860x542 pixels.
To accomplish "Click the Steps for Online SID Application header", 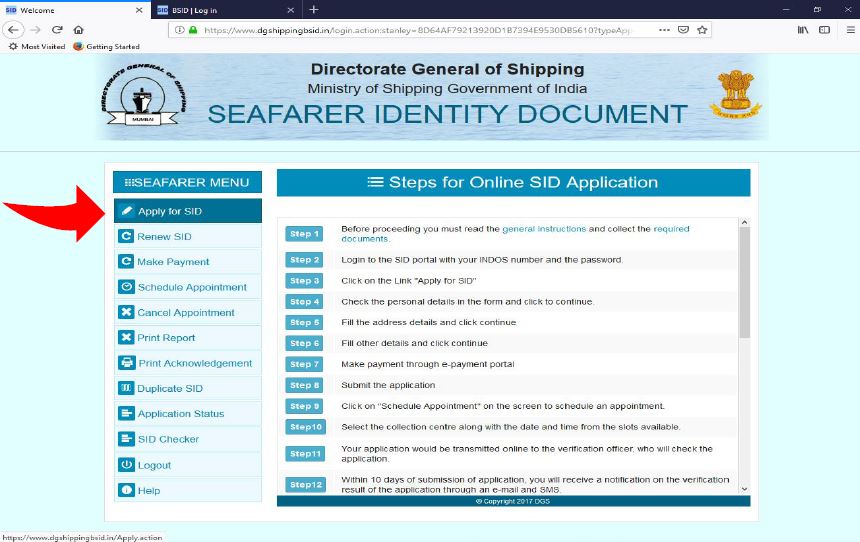I will (x=513, y=182).
